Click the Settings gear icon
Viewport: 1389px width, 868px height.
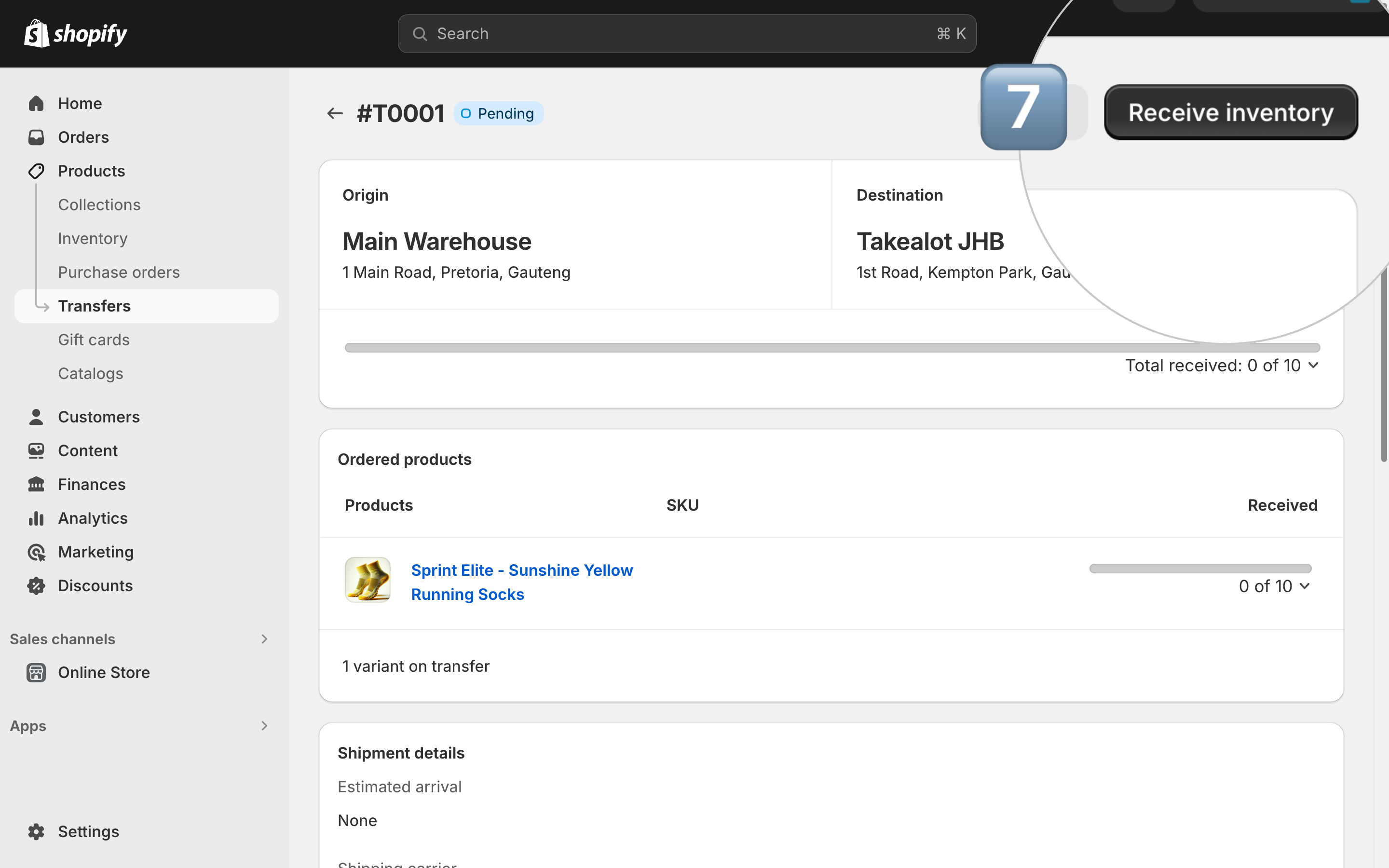[36, 832]
